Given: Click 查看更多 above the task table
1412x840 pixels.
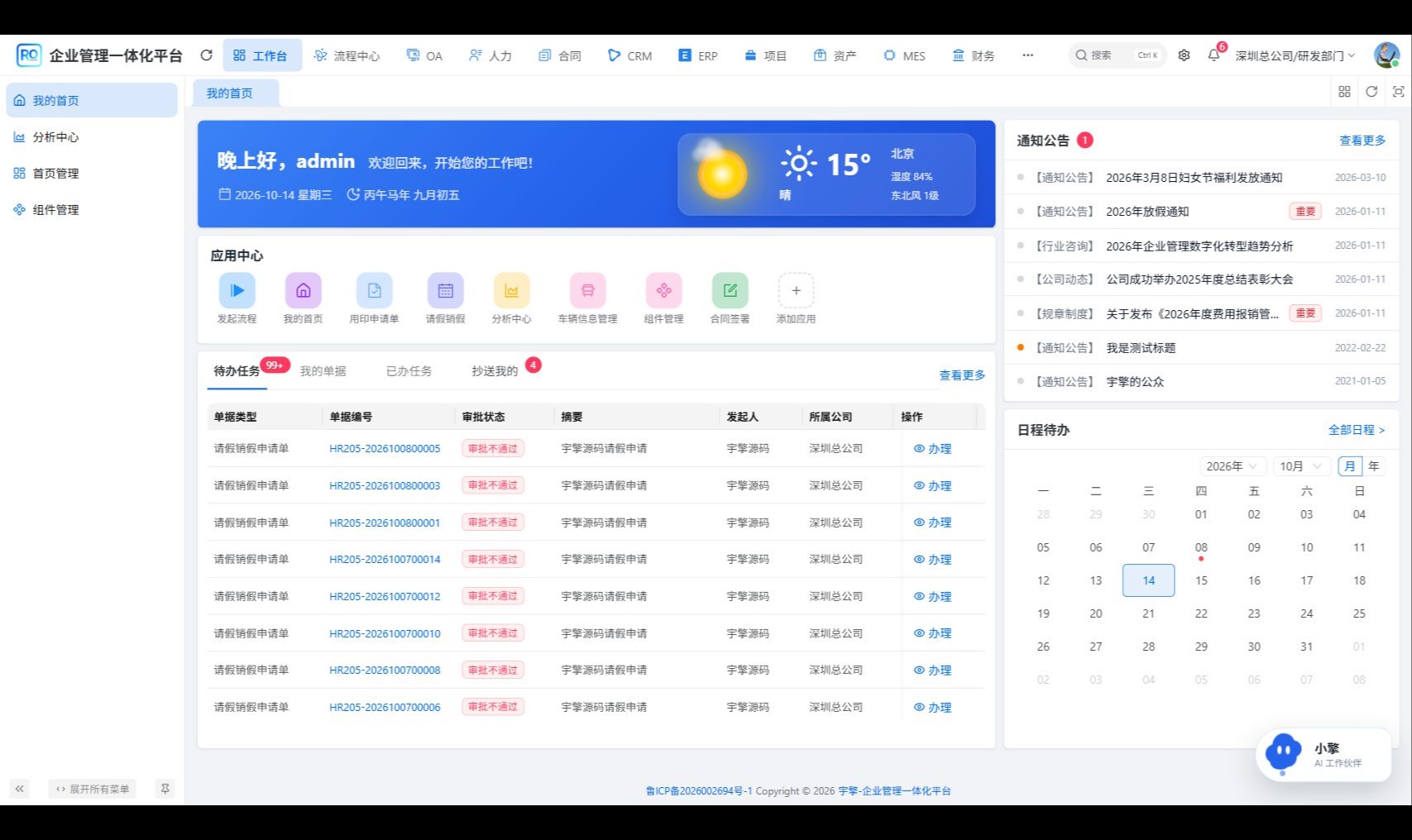Looking at the screenshot, I should (x=962, y=375).
